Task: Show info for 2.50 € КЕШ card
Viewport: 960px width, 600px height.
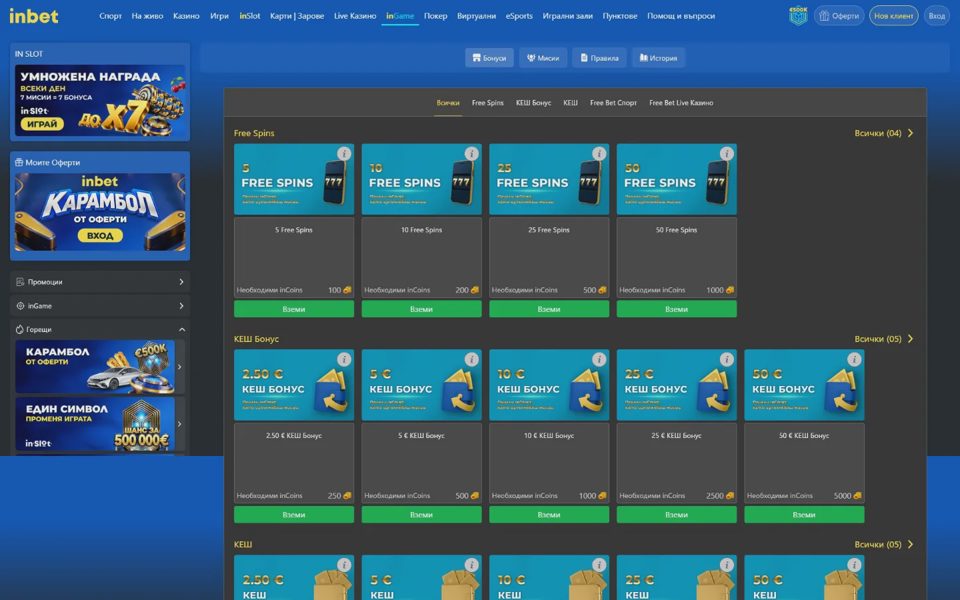Action: (344, 565)
